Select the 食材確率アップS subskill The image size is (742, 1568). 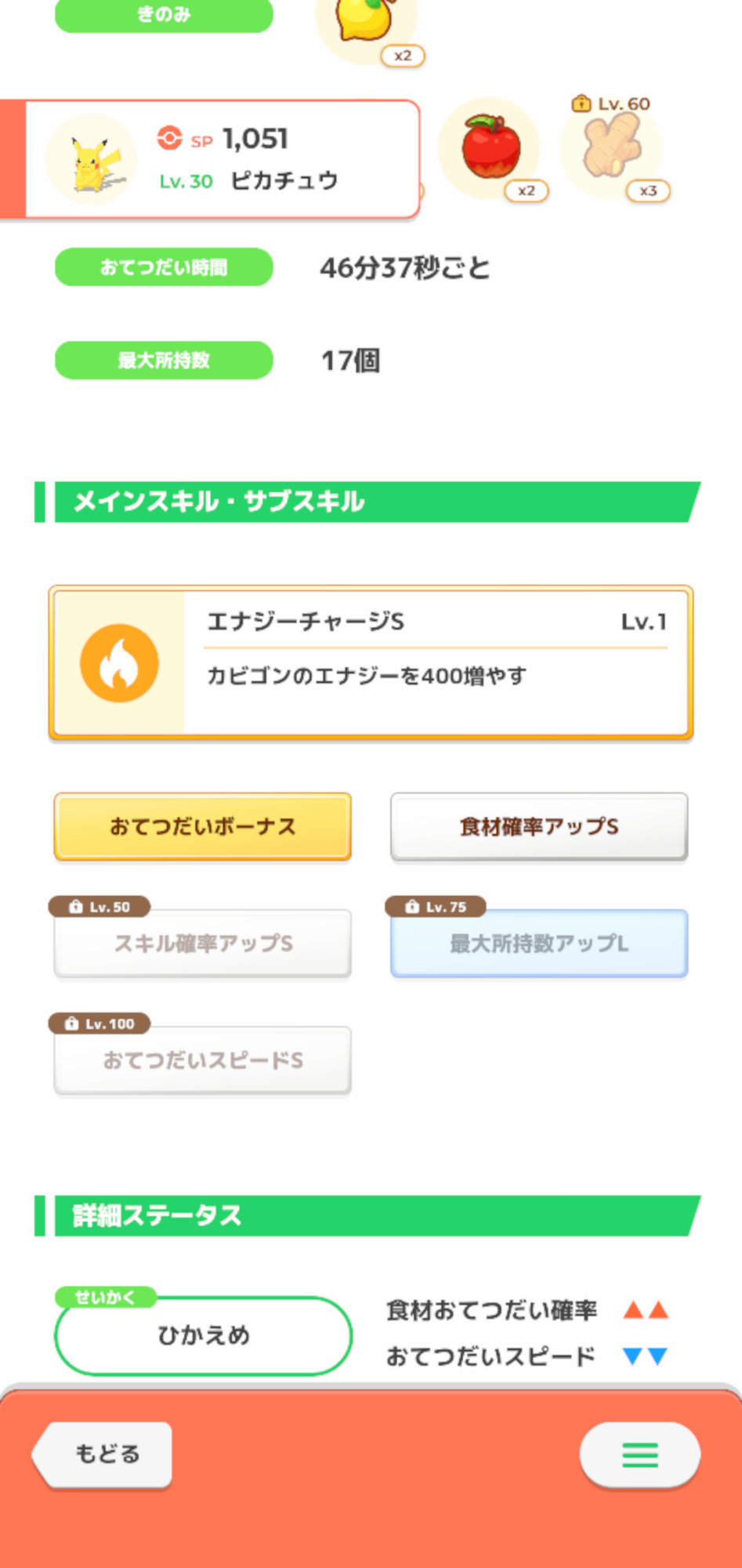point(539,826)
